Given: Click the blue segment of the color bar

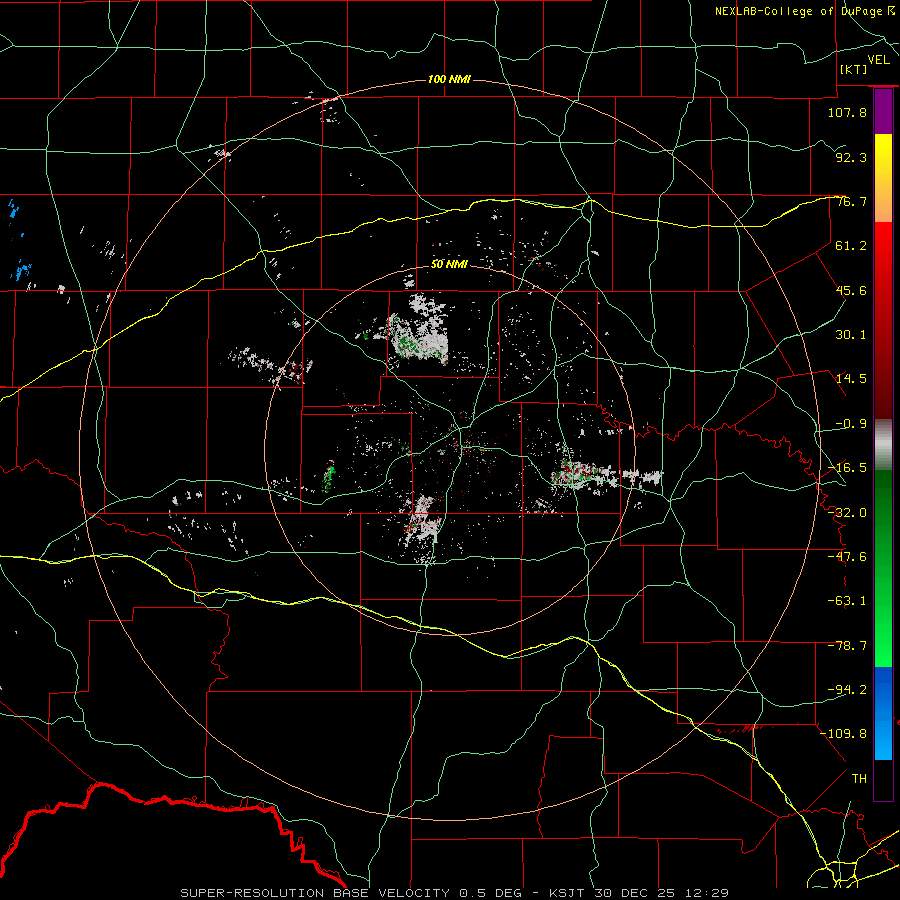Looking at the screenshot, I should [883, 713].
